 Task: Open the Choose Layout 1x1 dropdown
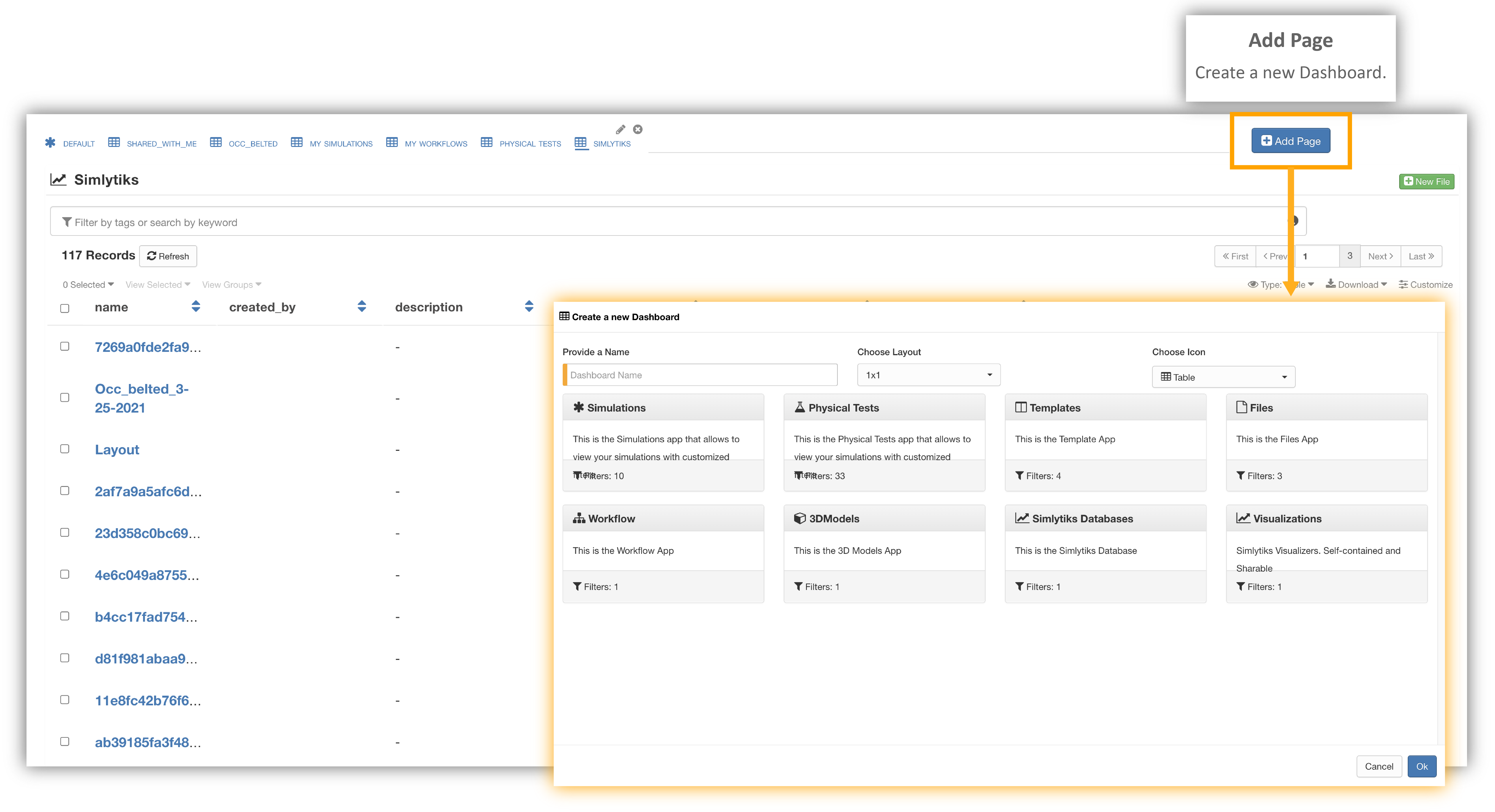pyautogui.click(x=928, y=375)
